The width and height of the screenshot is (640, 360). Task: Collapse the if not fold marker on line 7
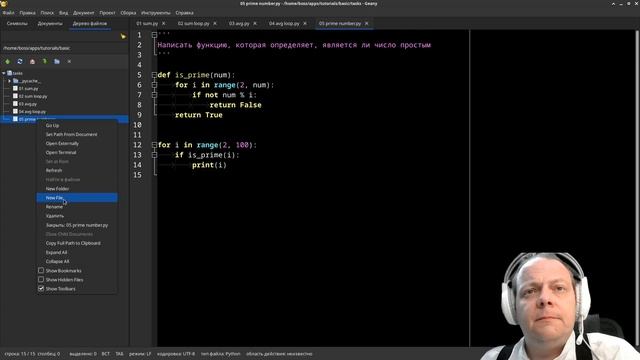point(154,95)
